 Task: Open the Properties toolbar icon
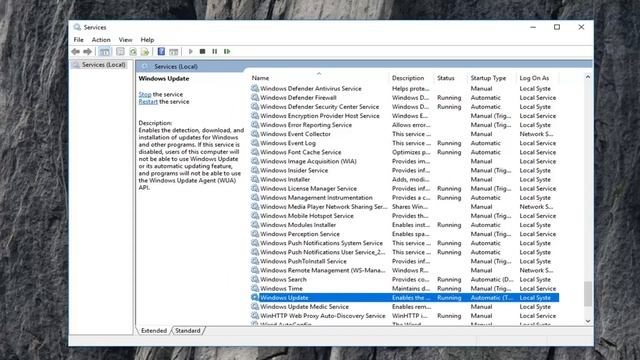coord(120,51)
